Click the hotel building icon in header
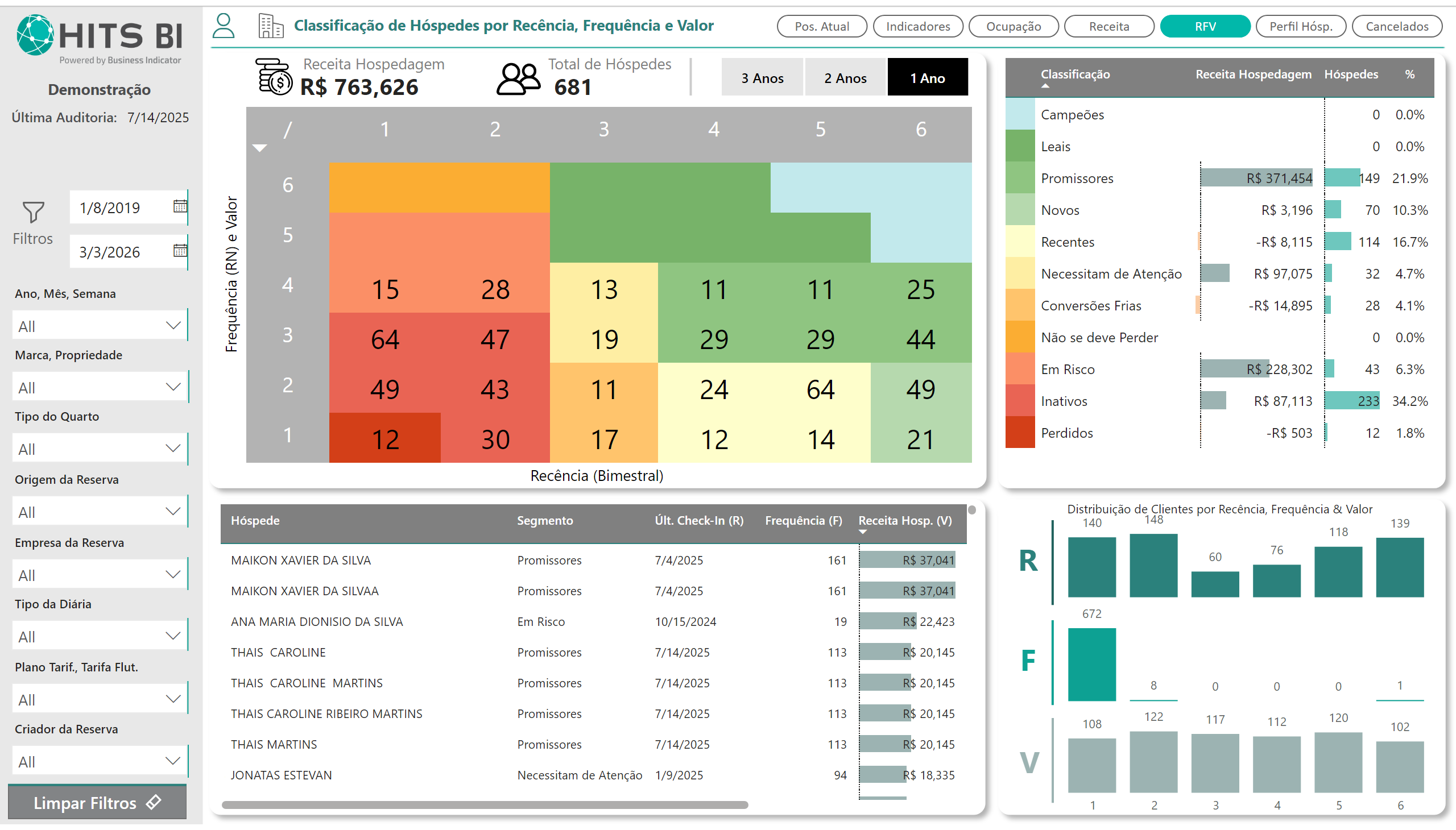 click(x=270, y=26)
